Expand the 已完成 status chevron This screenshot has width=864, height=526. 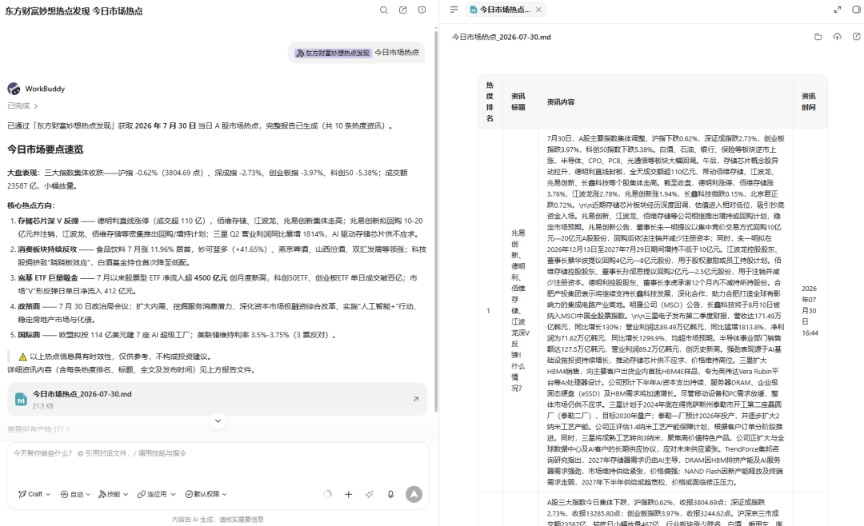click(36, 106)
